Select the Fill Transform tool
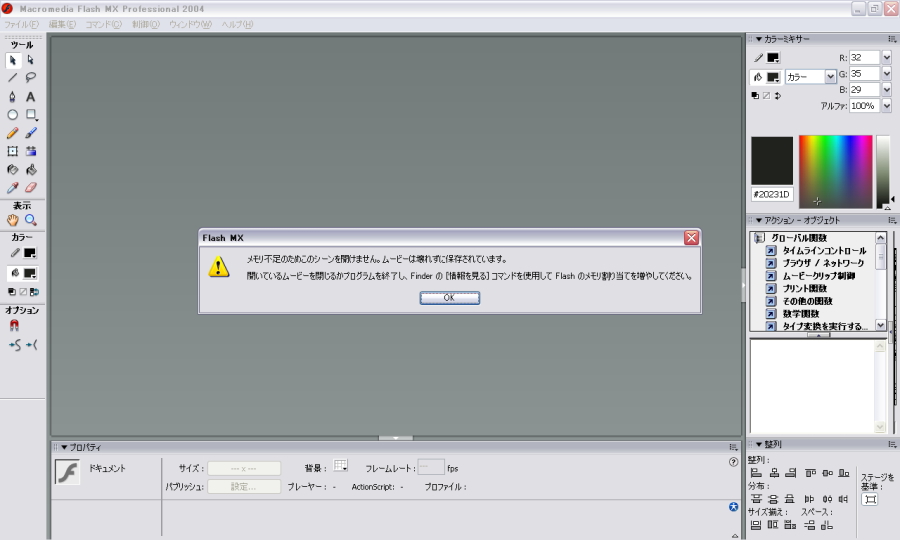This screenshot has height=540, width=900. point(30,151)
